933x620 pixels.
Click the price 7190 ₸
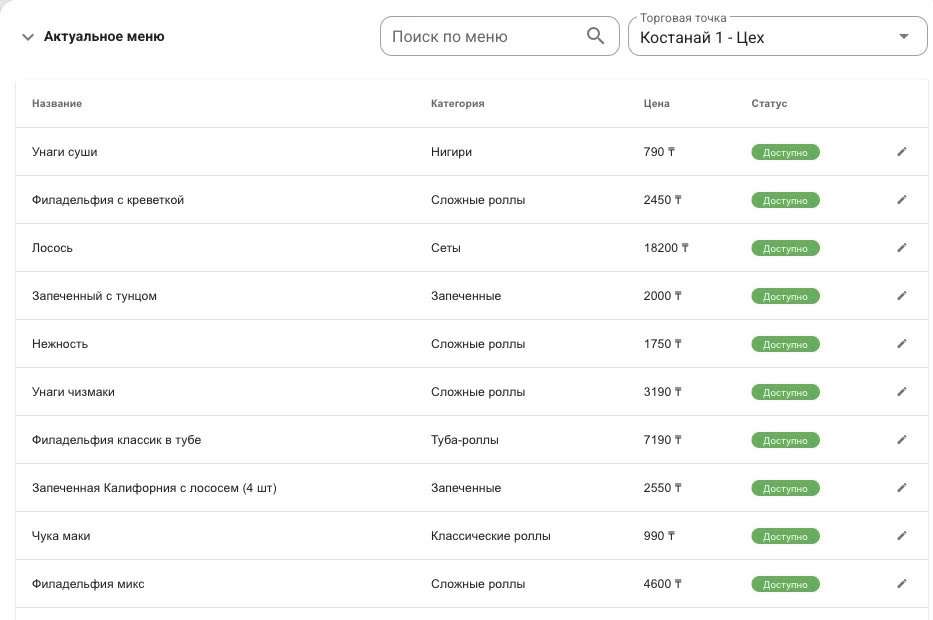662,440
